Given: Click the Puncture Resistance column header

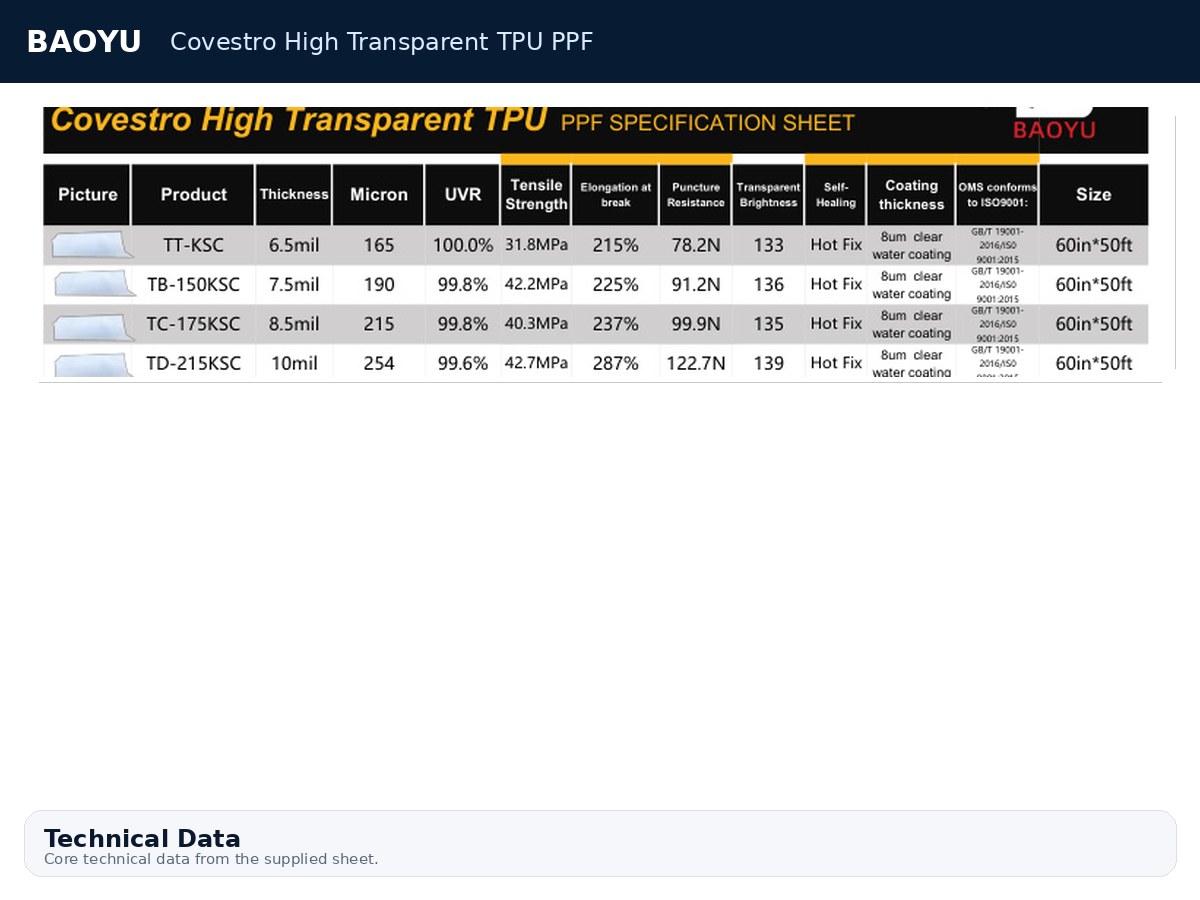Looking at the screenshot, I should 696,194.
